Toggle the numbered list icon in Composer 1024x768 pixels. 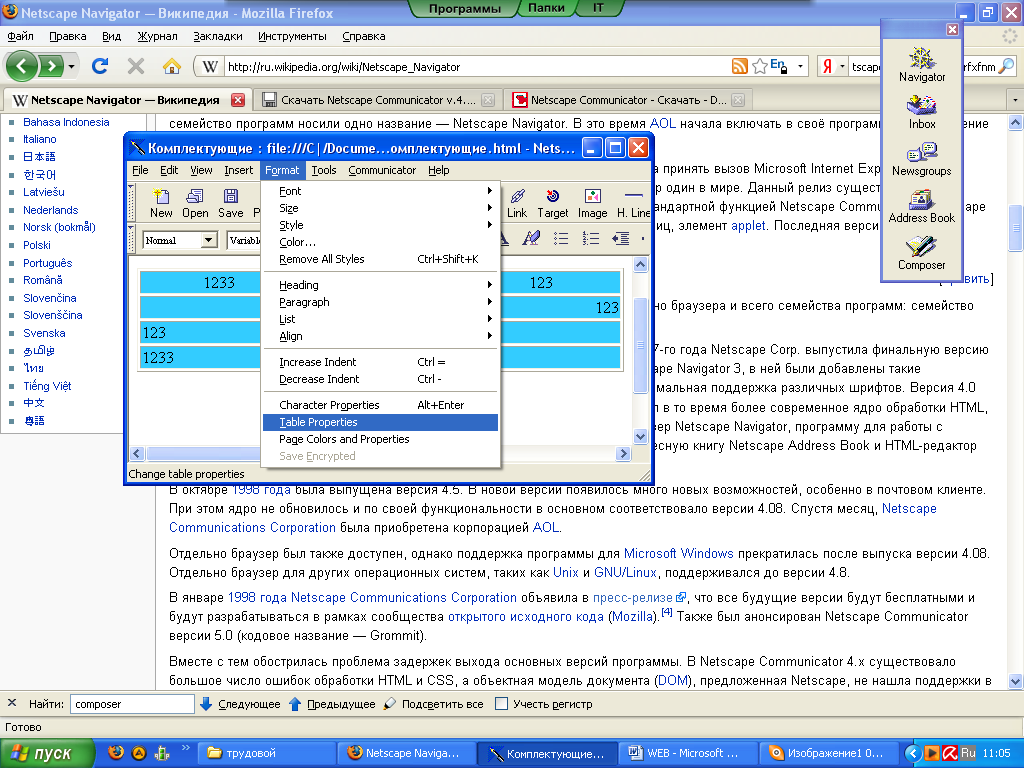coord(591,239)
